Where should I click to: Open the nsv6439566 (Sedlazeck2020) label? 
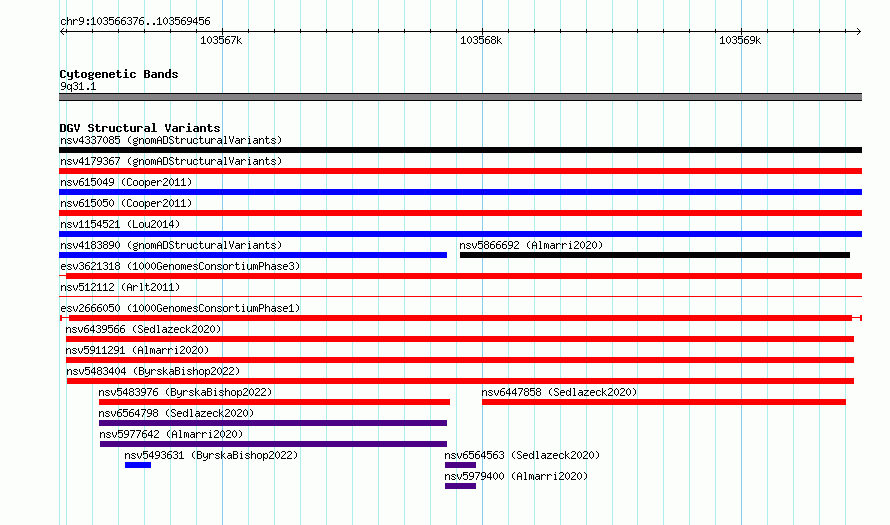coord(143,329)
